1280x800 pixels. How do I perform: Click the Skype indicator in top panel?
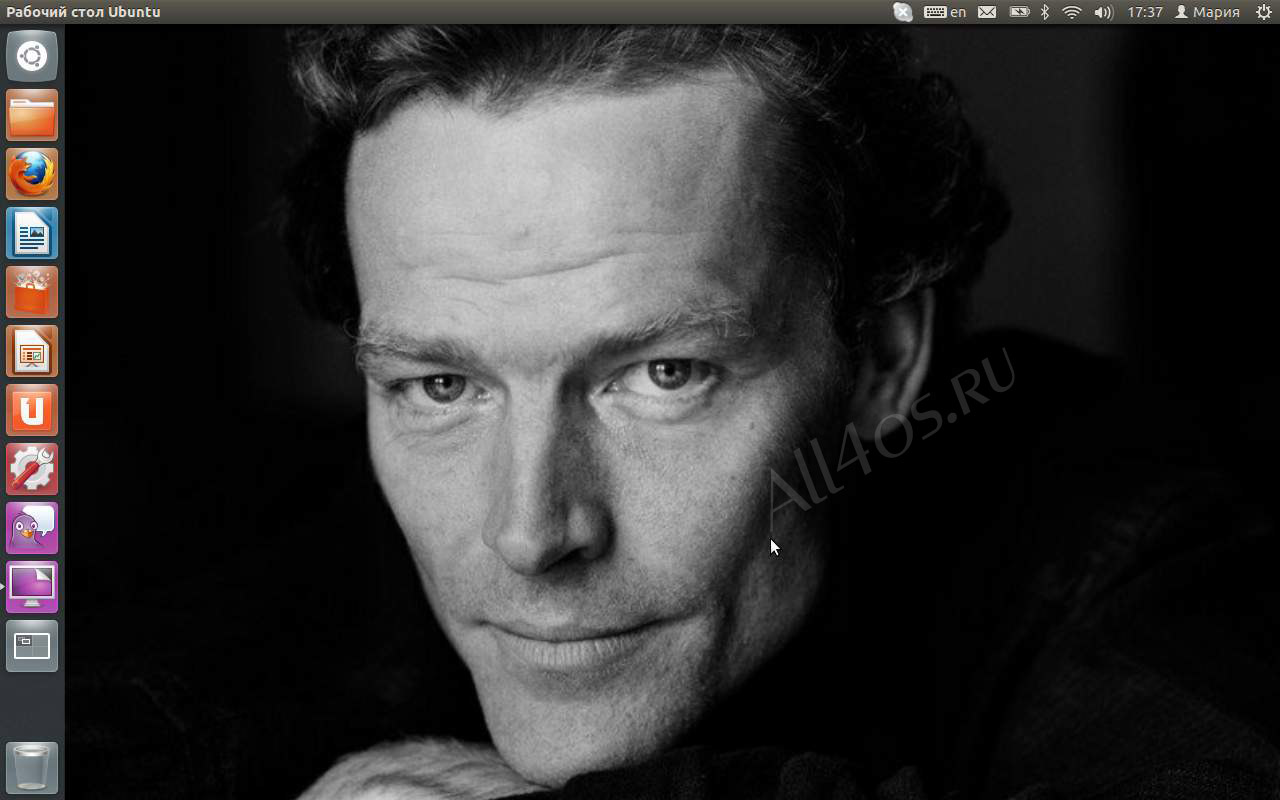(902, 12)
